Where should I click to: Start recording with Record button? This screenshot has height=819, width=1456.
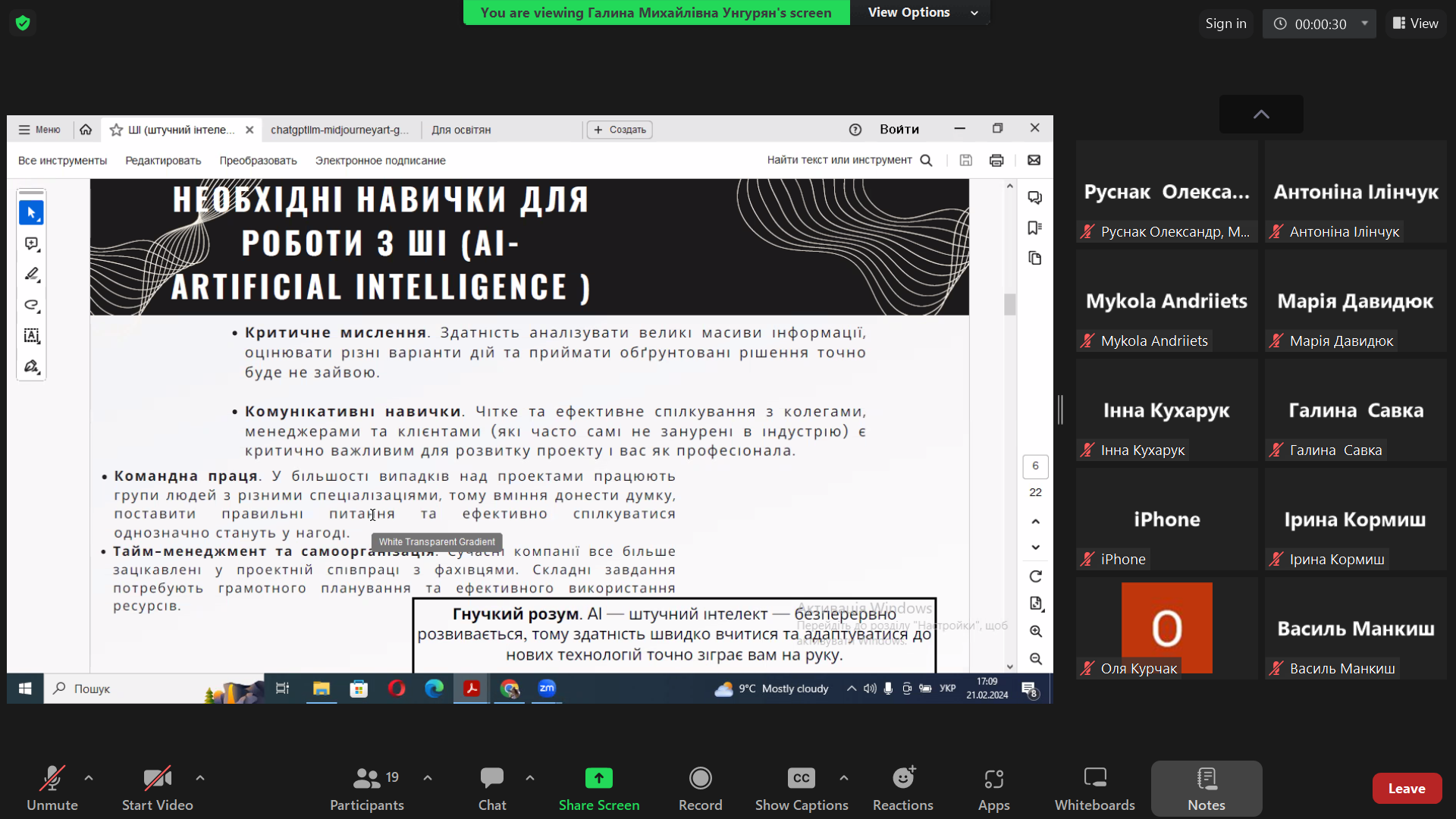(x=700, y=789)
